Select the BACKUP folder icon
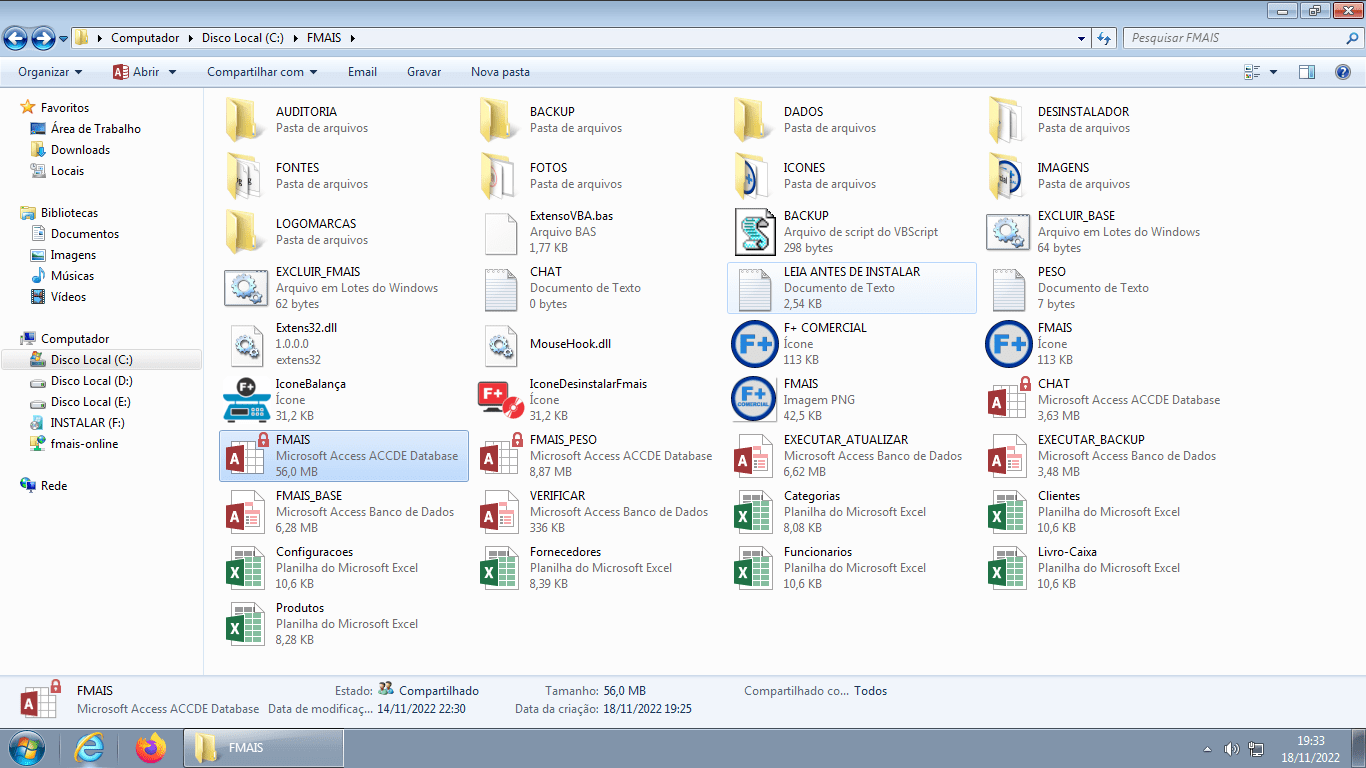The height and width of the screenshot is (768, 1366). point(498,120)
